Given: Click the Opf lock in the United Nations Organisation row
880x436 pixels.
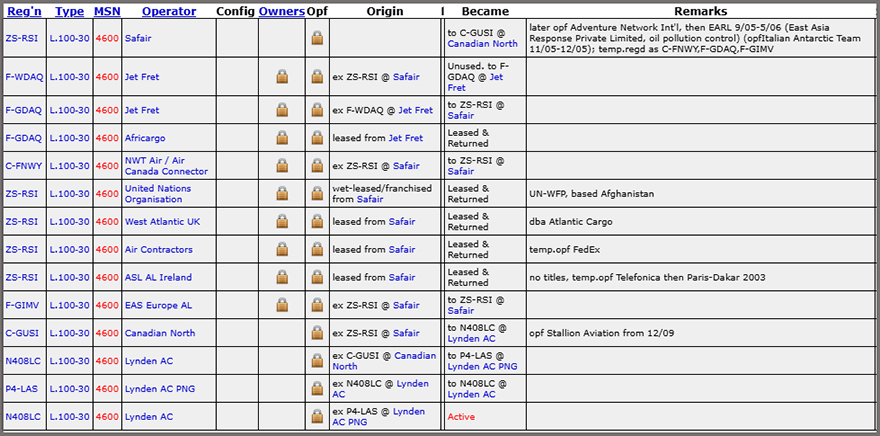Looking at the screenshot, I should 317,194.
